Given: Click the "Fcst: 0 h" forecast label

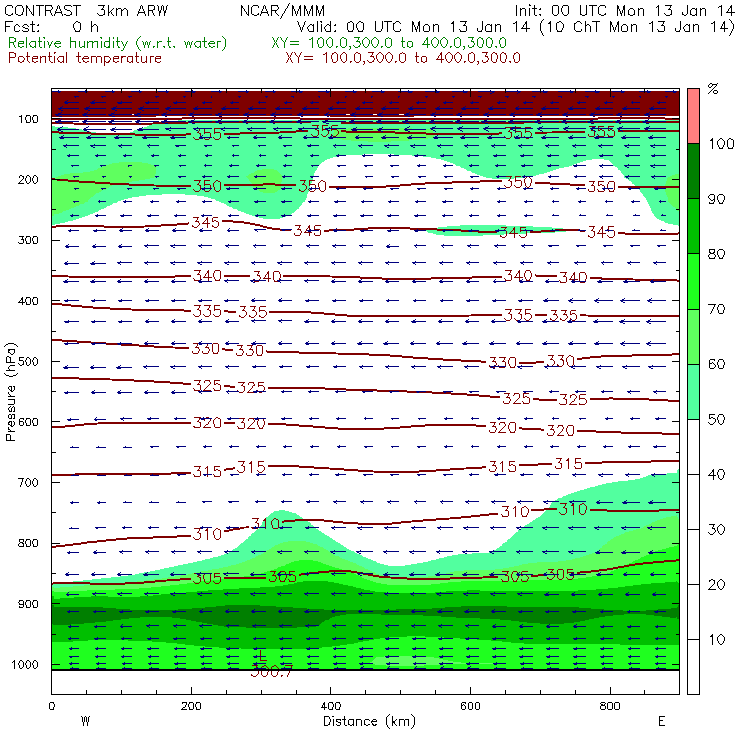Looking at the screenshot, I should (x=51, y=27).
